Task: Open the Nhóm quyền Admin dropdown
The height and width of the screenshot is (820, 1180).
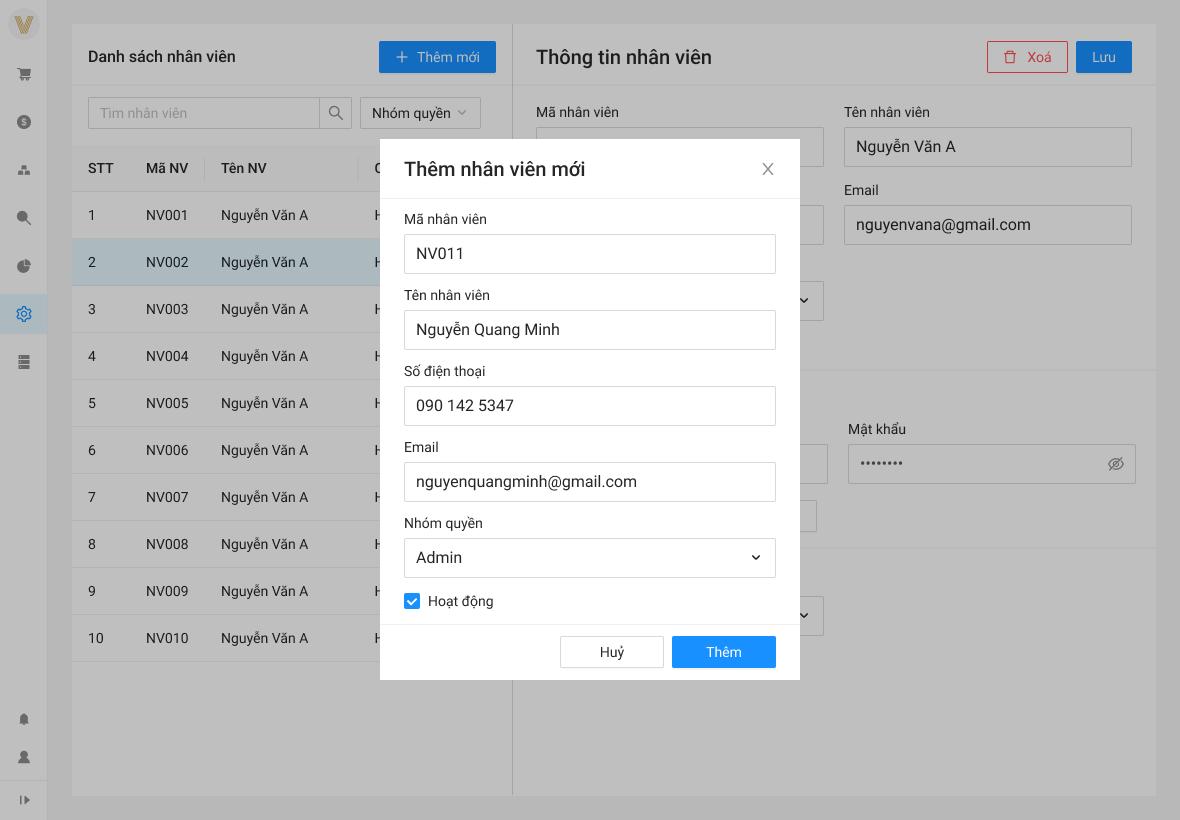Action: [589, 558]
